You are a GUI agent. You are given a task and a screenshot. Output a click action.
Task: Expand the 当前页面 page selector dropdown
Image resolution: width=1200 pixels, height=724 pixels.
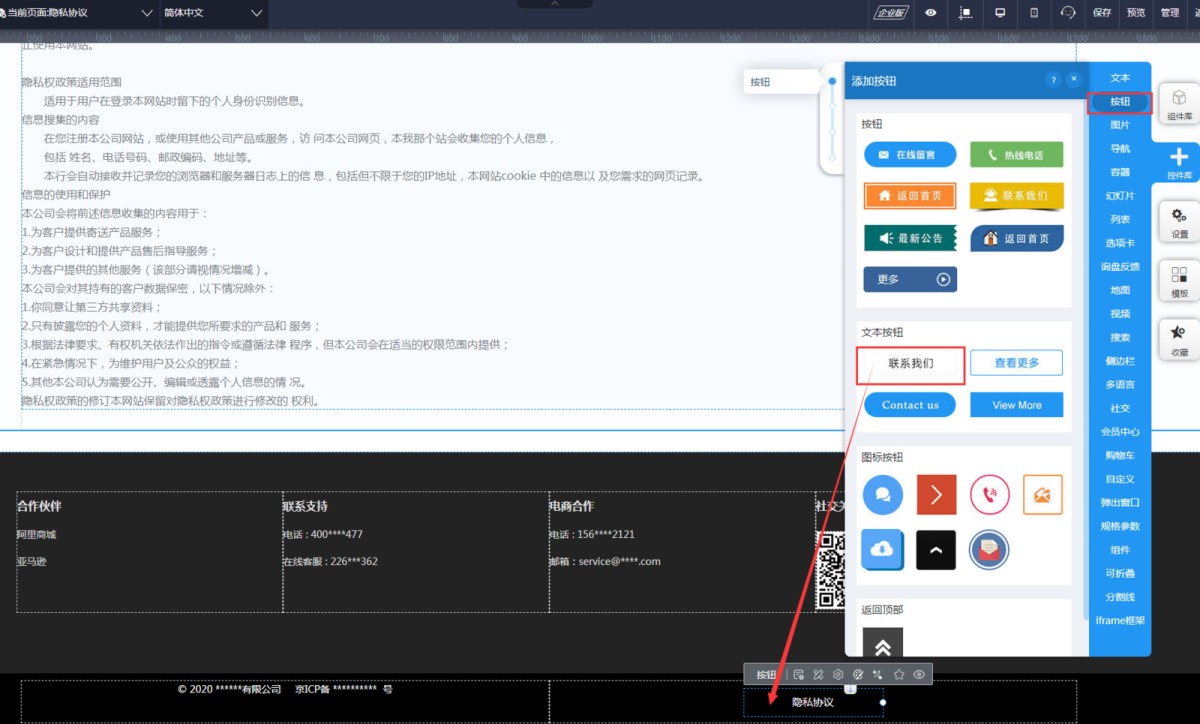click(147, 13)
